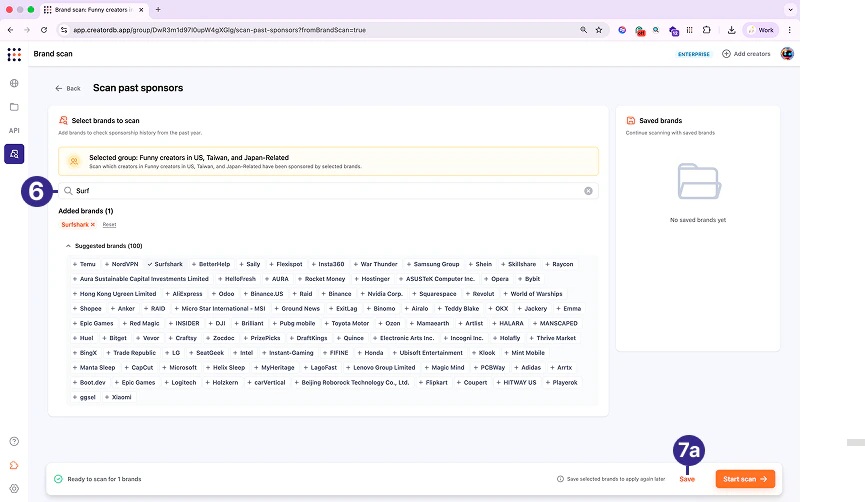
Task: Open the settings gear in sidebar
Action: point(14,489)
